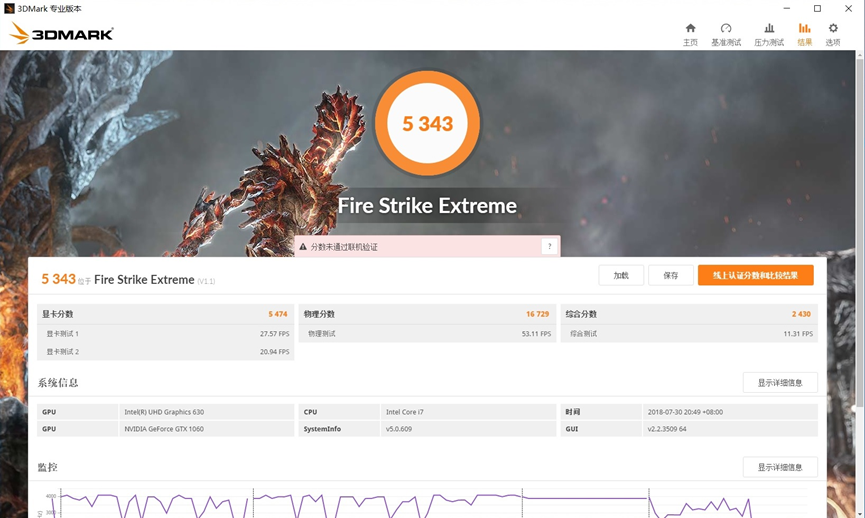
Task: Click the warning icon in validation banner
Action: tap(302, 247)
